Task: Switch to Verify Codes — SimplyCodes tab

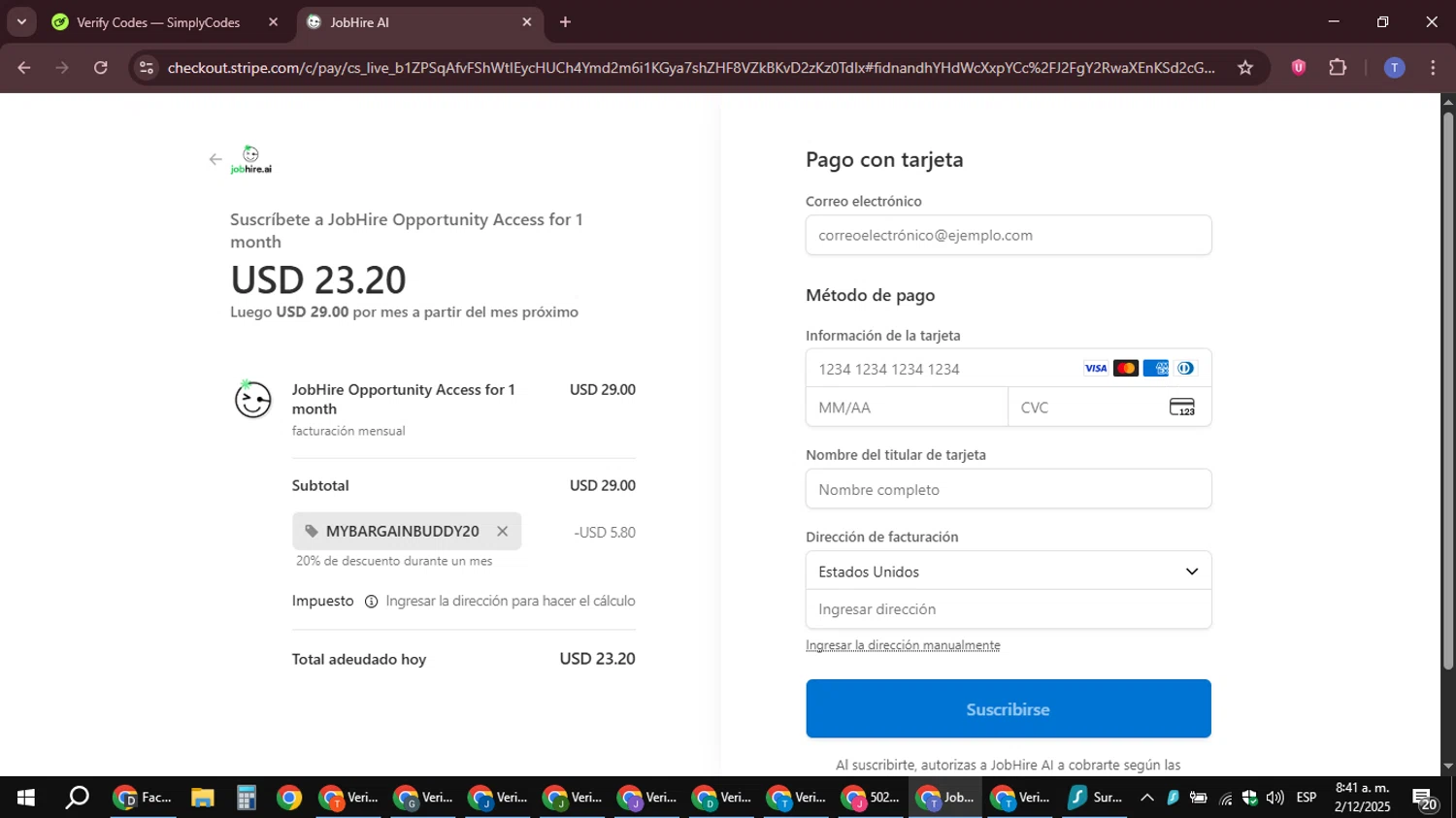Action: tap(158, 22)
